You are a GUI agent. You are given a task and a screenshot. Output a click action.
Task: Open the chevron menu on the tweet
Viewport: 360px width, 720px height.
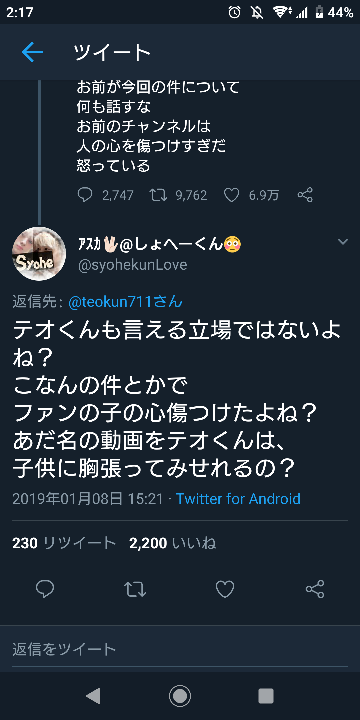pos(343,242)
